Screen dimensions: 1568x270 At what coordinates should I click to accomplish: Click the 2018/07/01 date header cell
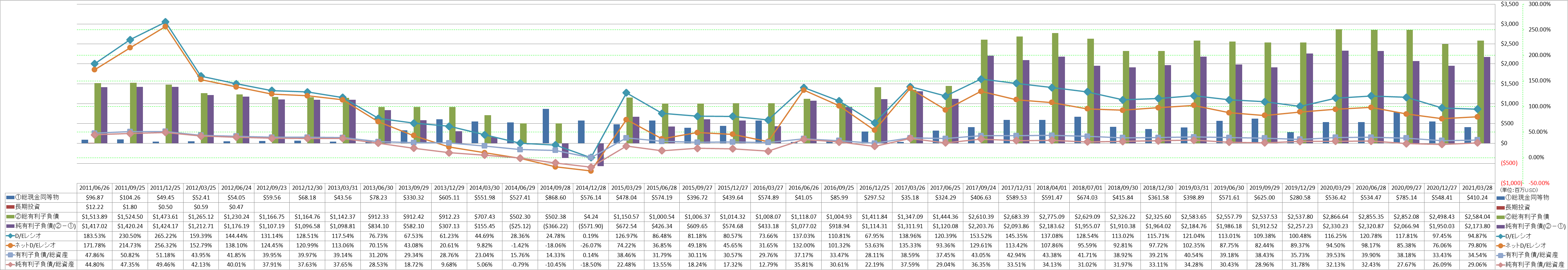[1087, 188]
